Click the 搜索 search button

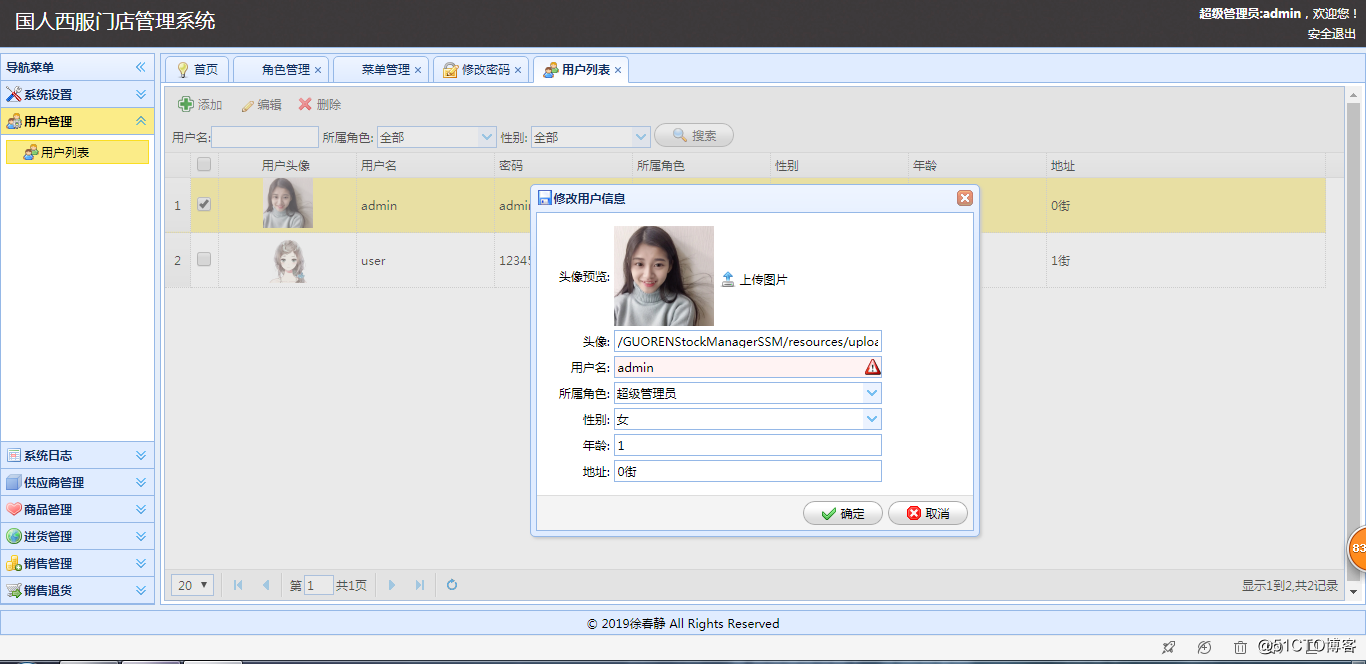[x=694, y=135]
